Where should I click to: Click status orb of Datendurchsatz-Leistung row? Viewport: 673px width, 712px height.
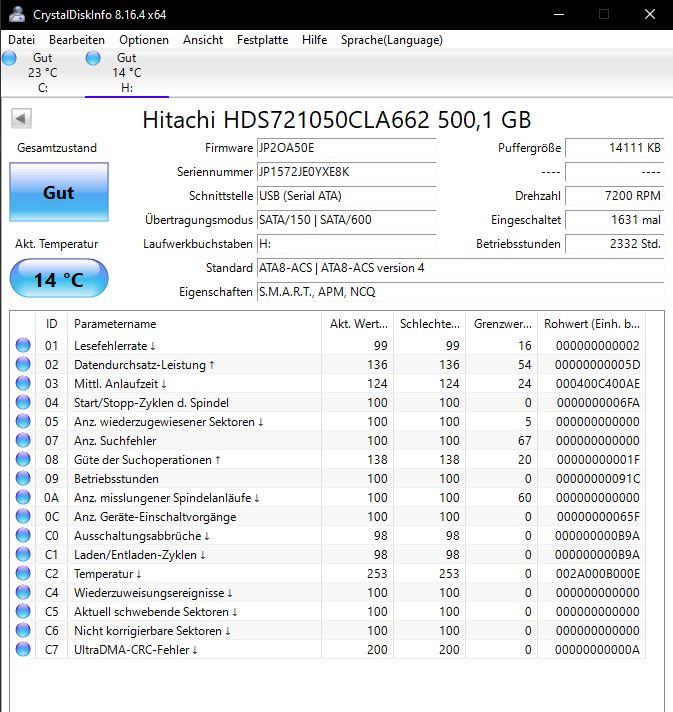coord(23,365)
